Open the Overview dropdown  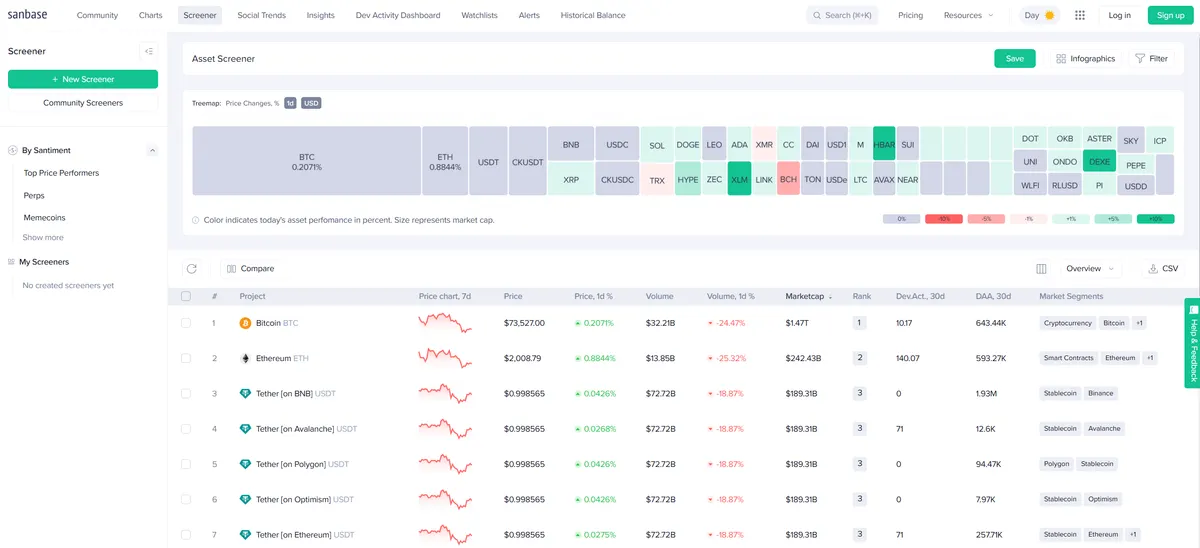tap(1090, 268)
